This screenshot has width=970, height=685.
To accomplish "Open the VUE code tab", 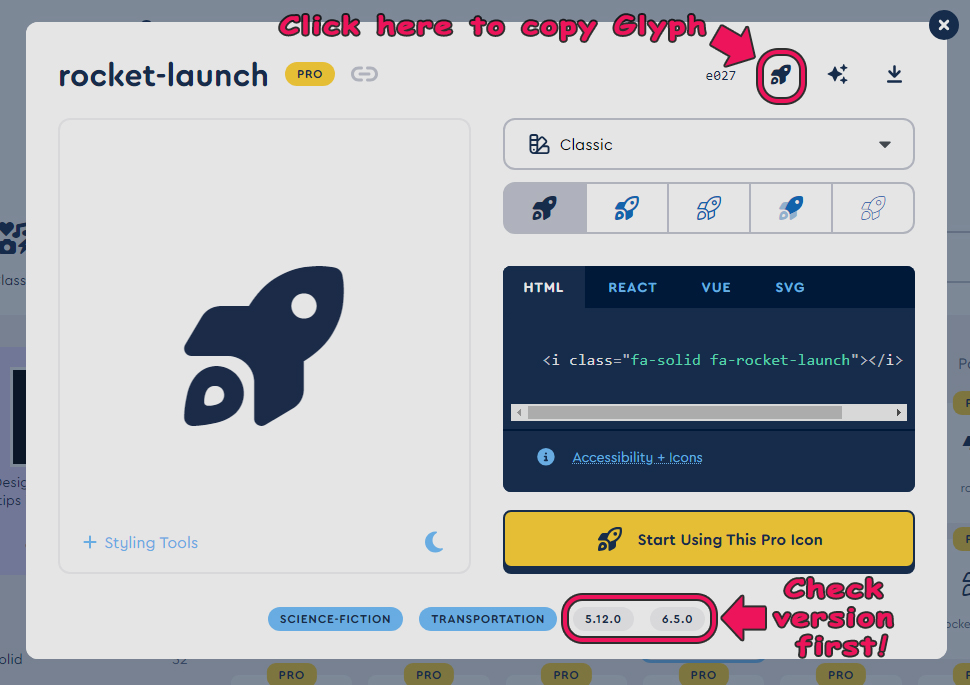I will click(x=715, y=287).
